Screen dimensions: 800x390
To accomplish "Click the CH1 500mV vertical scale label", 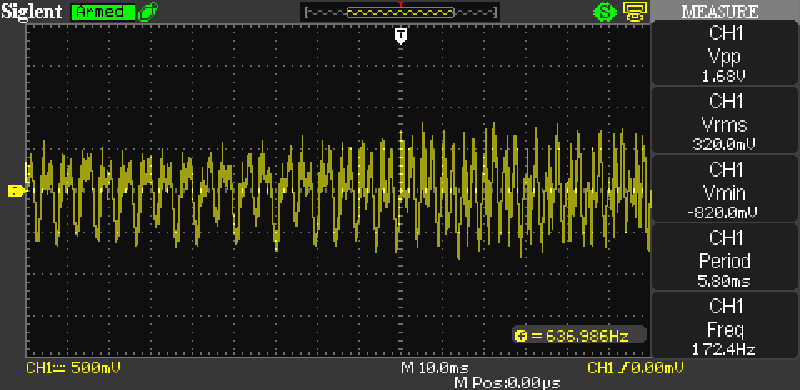I will 74,368.
